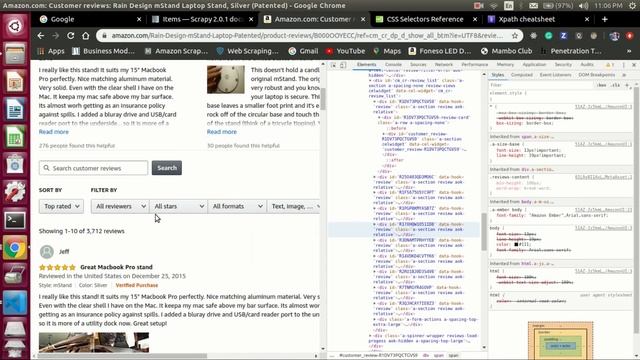Open the Network tab in DevTools
This screenshot has width=640, height=360.
[x=444, y=65]
